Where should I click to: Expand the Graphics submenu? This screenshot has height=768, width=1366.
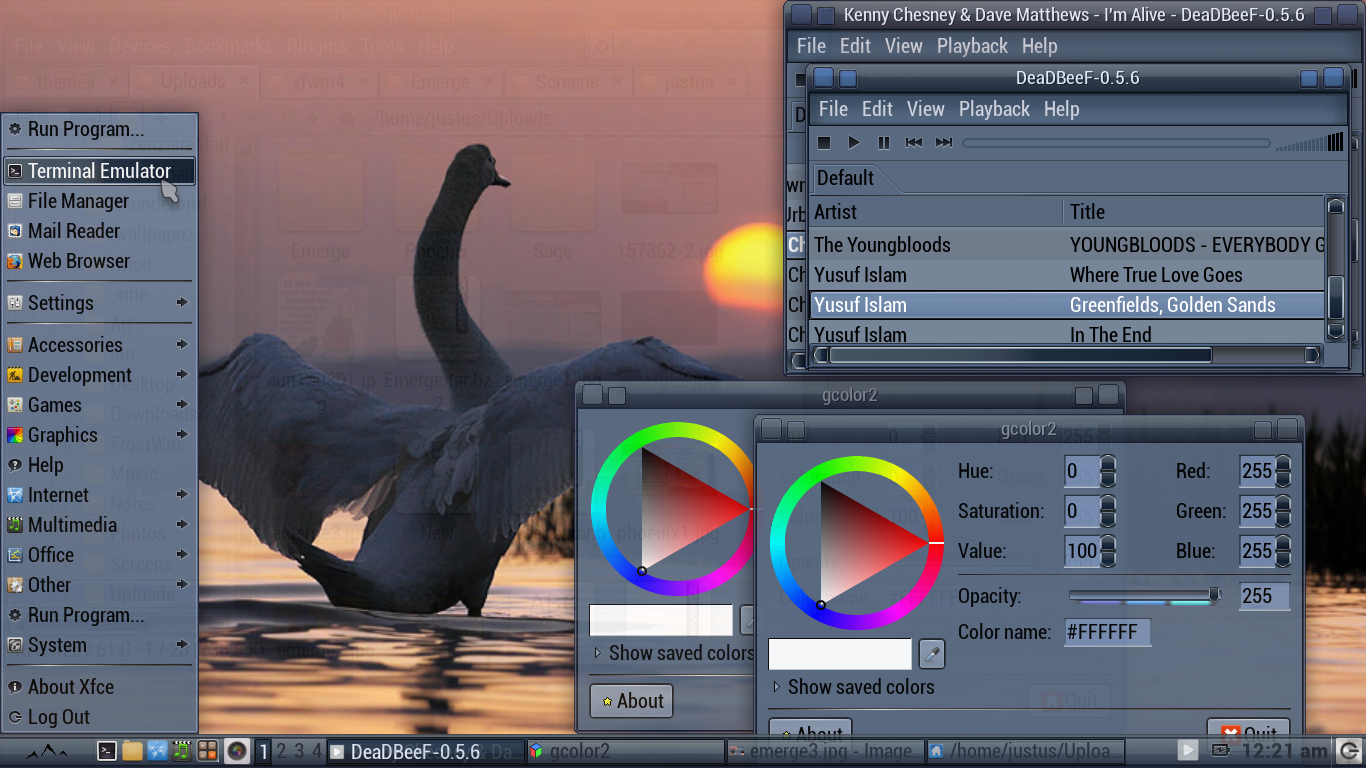coord(99,435)
